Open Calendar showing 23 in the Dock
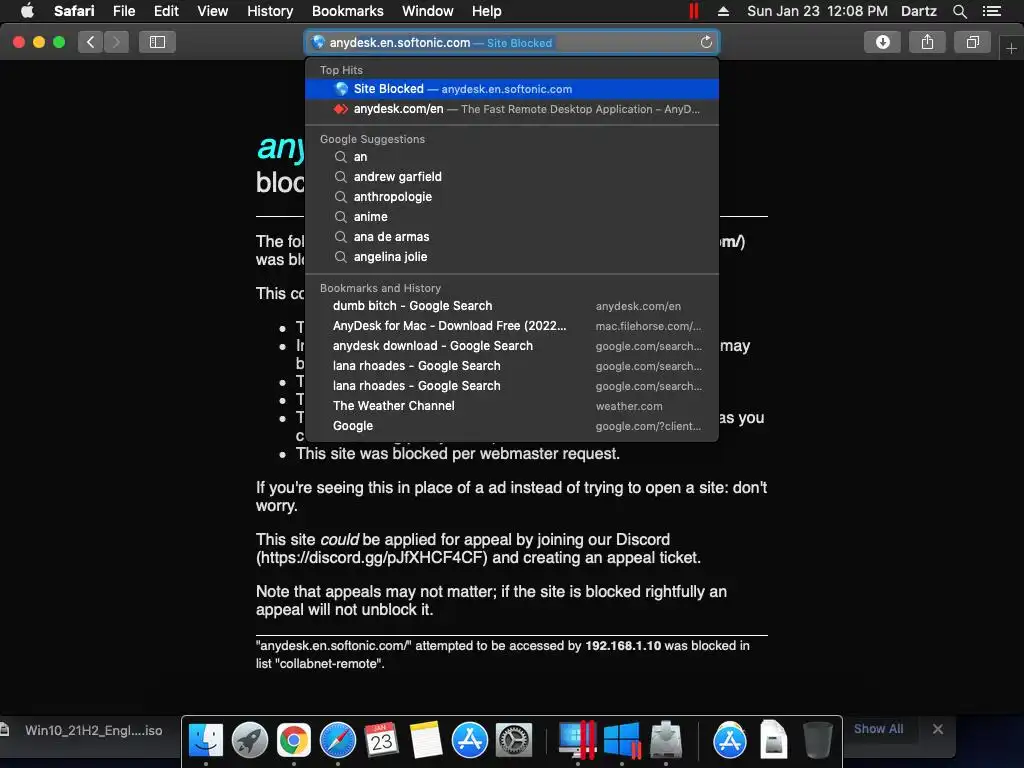The height and width of the screenshot is (768, 1024). (381, 741)
